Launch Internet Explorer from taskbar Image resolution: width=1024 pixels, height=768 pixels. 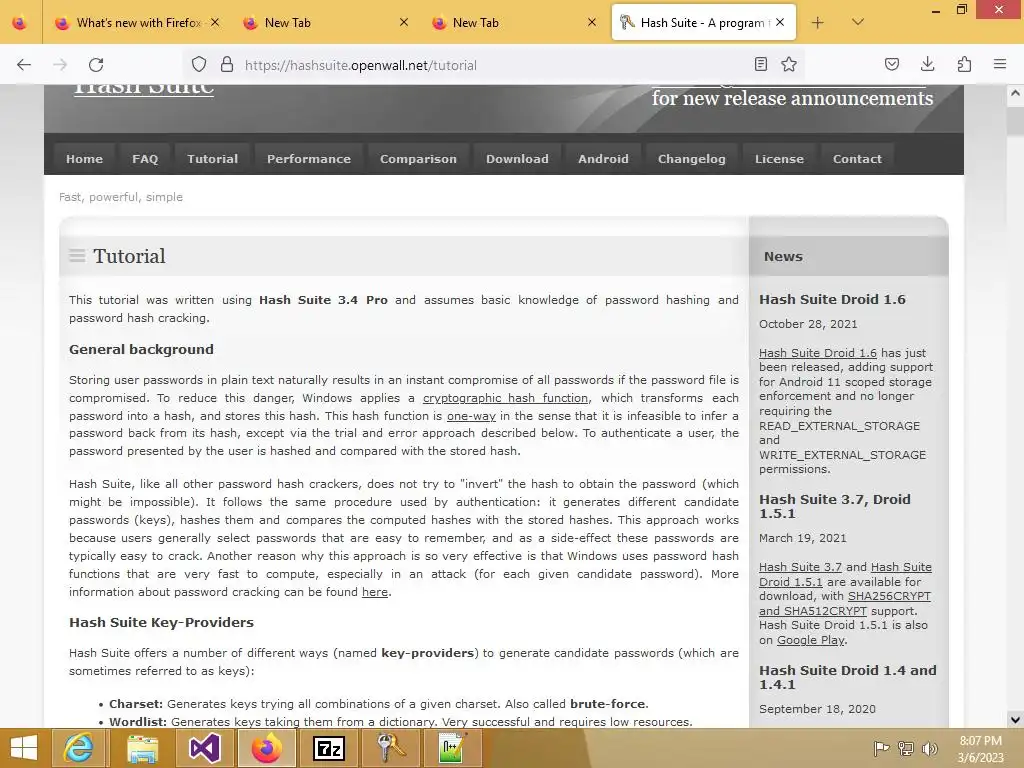(78, 748)
